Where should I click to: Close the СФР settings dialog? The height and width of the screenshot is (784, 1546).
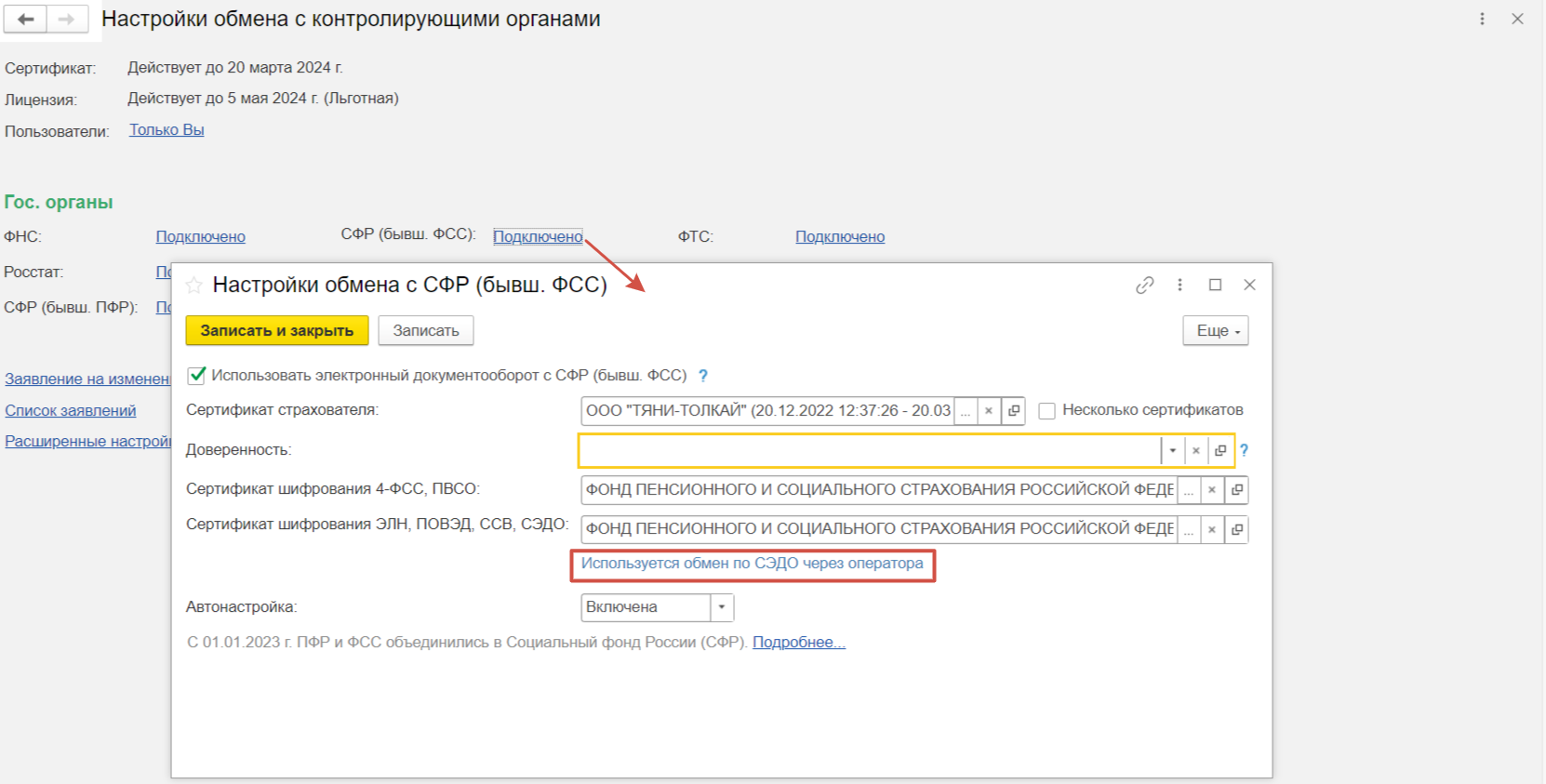point(1249,285)
